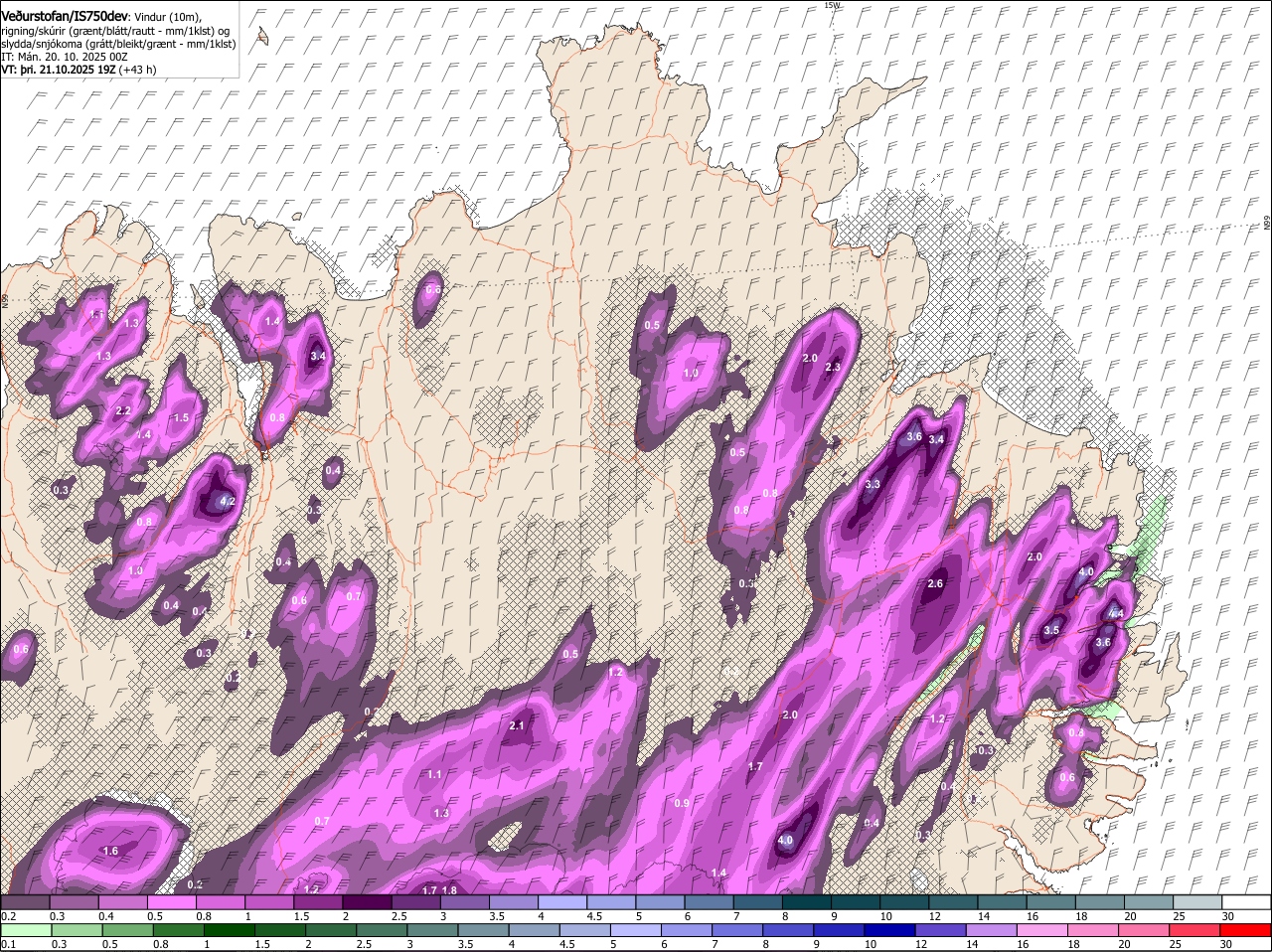
Task: Click the white top-row swatch labeled 30
Action: pos(1246,902)
